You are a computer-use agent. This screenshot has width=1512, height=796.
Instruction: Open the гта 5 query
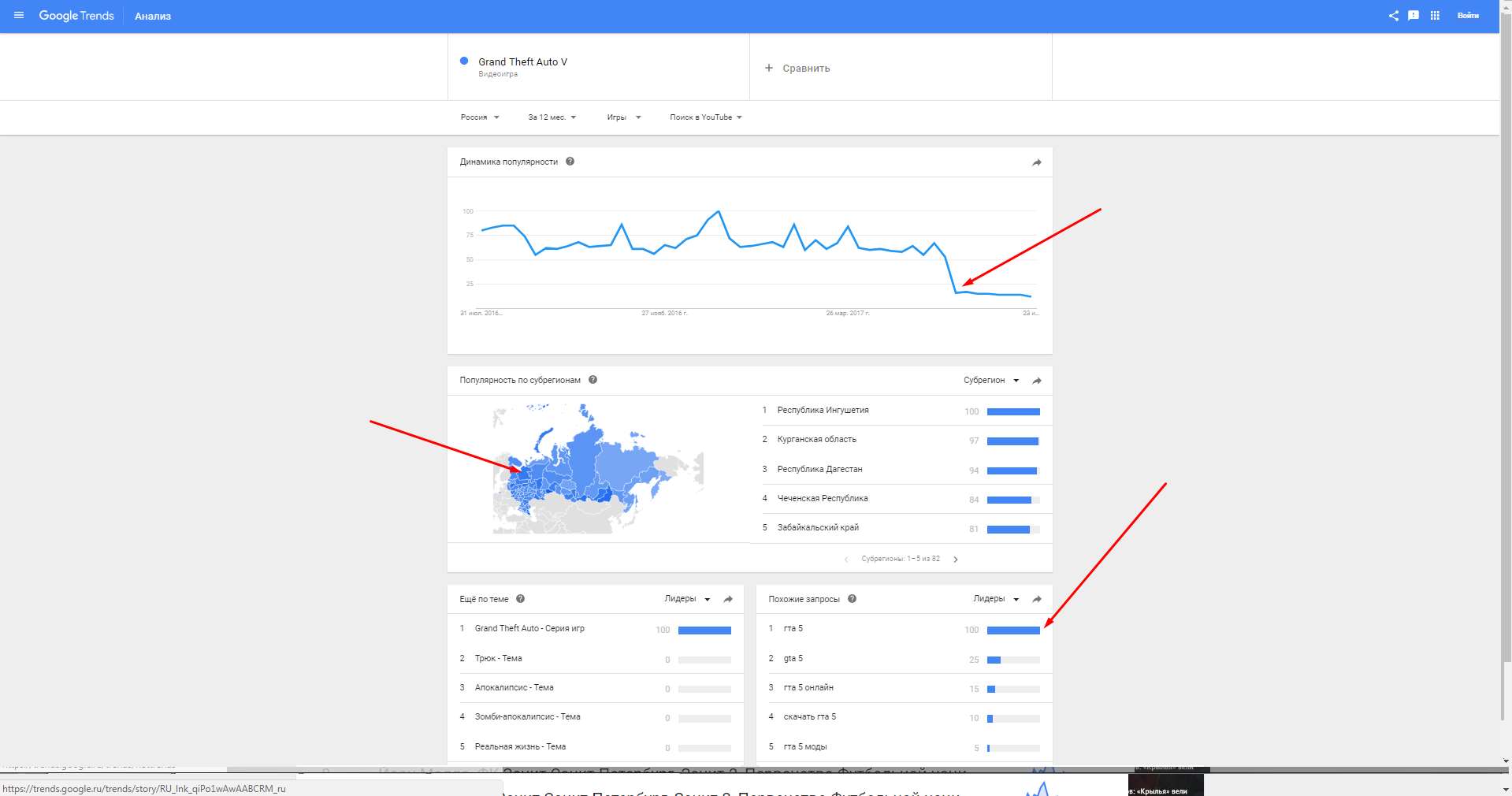(793, 629)
